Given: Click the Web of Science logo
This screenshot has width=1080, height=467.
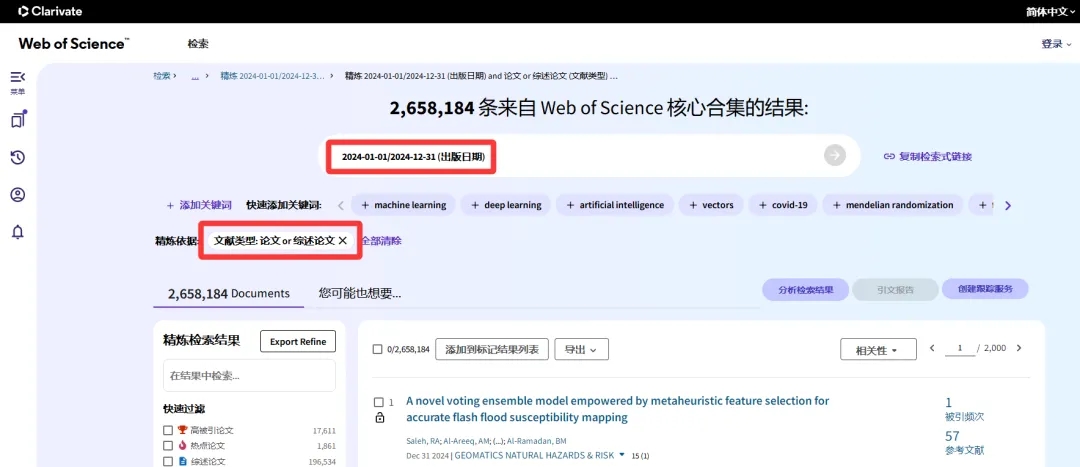Looking at the screenshot, I should click(x=74, y=43).
